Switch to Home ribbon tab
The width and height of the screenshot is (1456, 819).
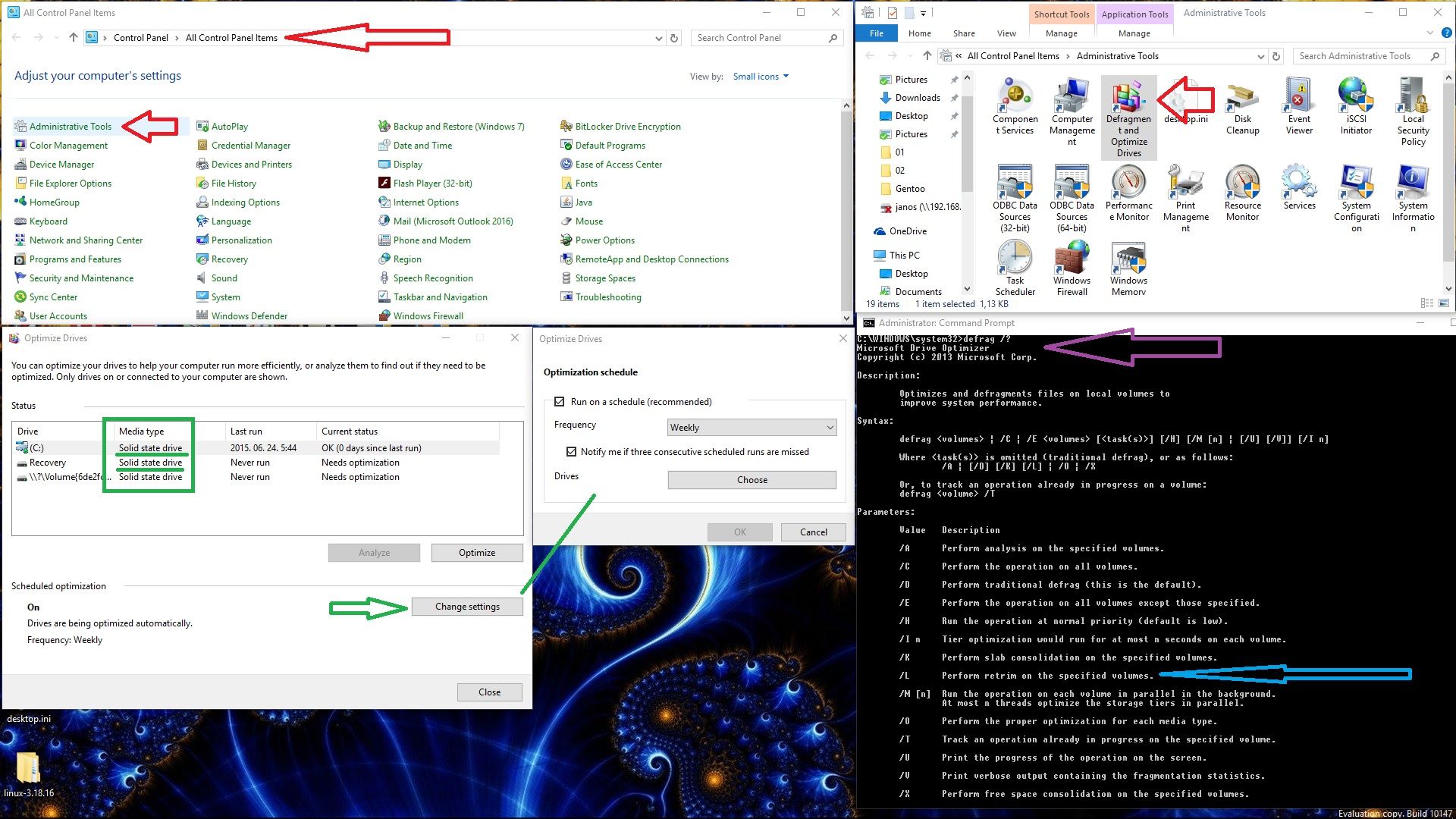coord(919,33)
